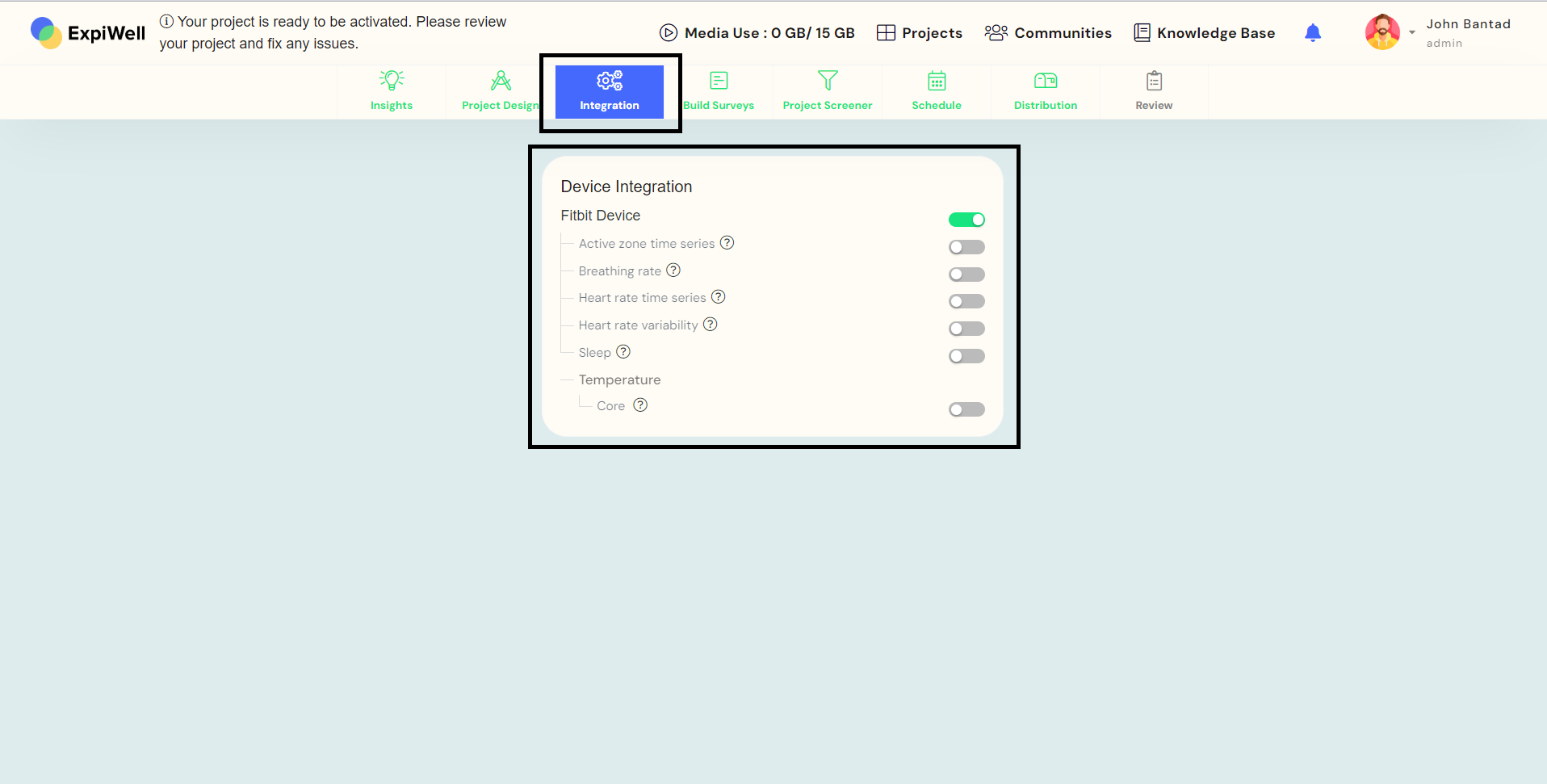
Task: Click the Media Use play icon
Action: coord(669,33)
